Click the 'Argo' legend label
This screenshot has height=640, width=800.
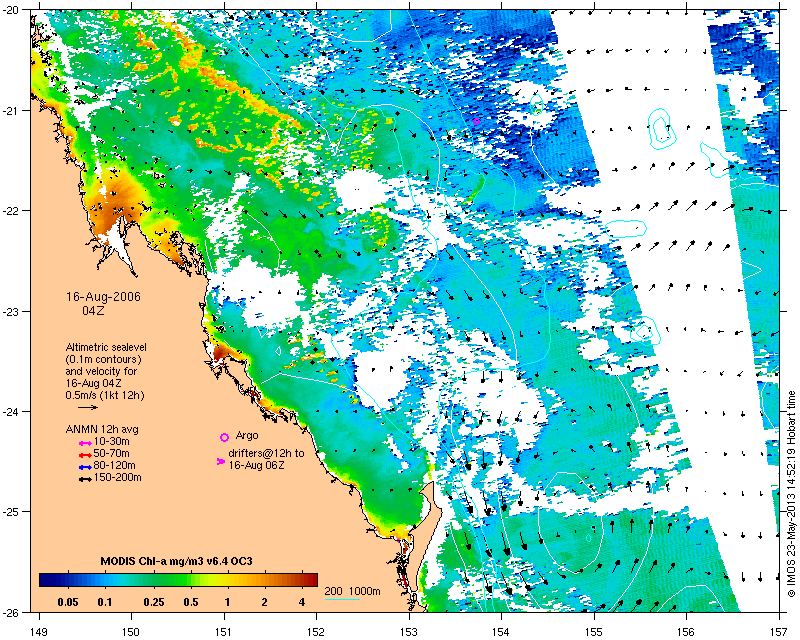click(247, 436)
